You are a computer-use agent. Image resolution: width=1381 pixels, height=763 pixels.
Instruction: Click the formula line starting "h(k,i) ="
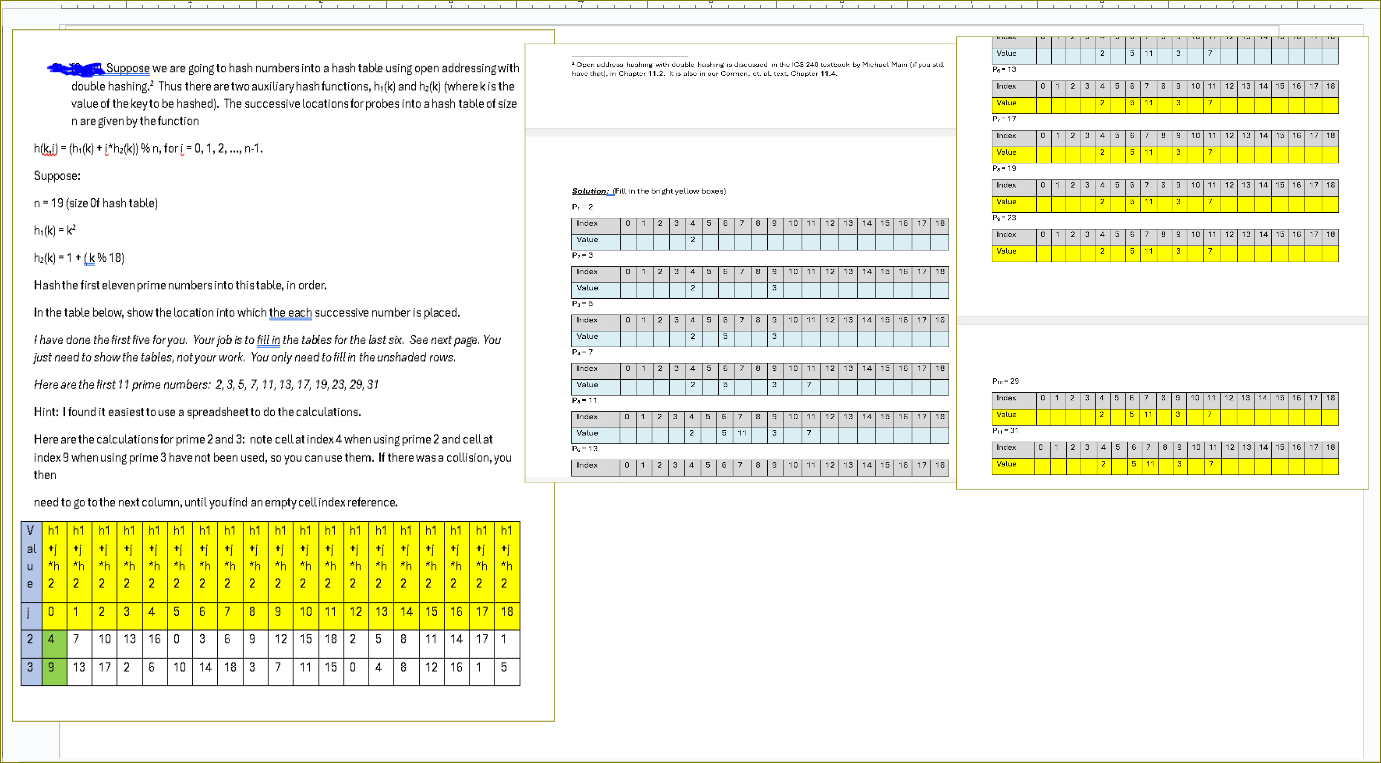149,150
